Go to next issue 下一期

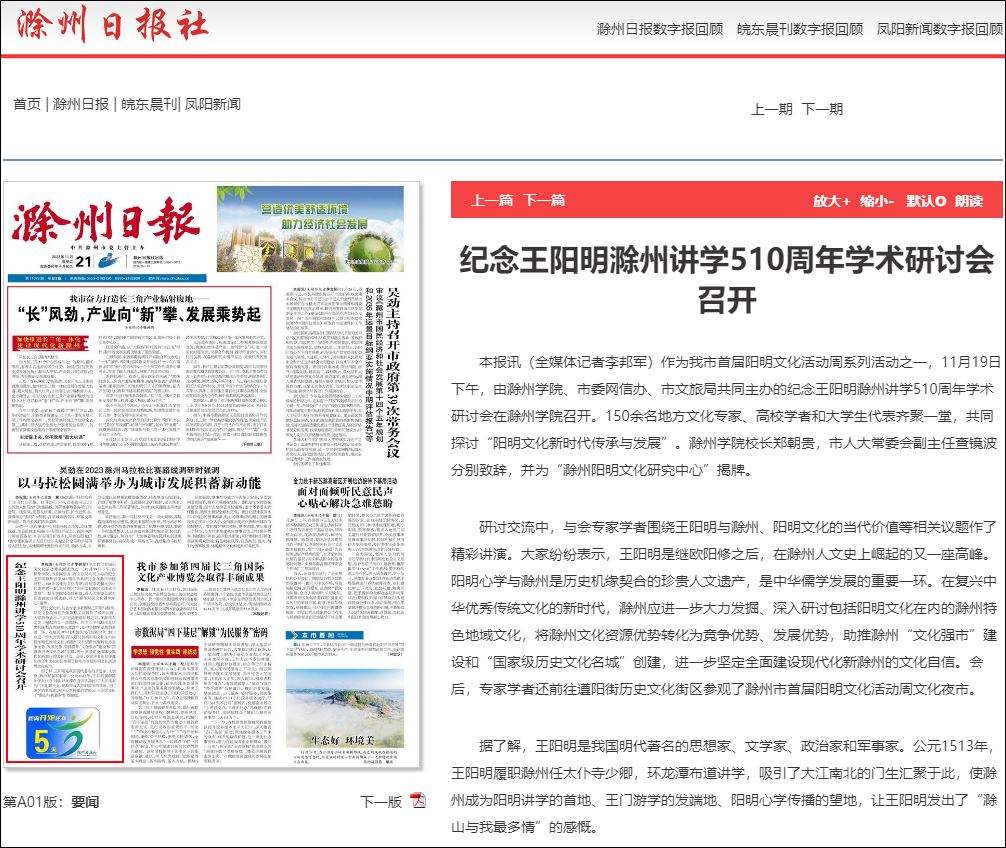[822, 109]
